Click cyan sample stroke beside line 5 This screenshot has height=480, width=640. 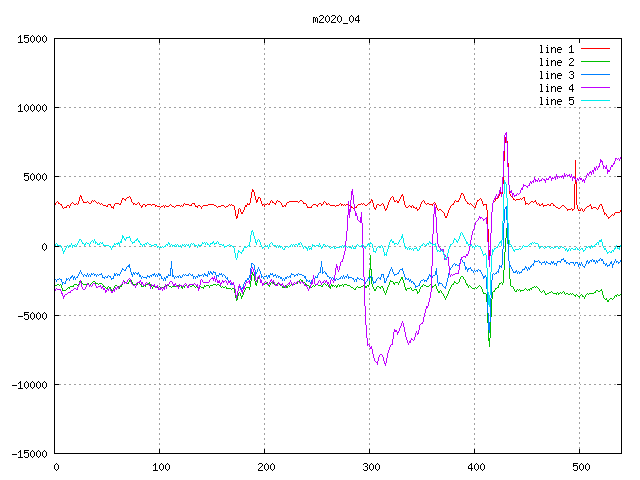pos(595,101)
